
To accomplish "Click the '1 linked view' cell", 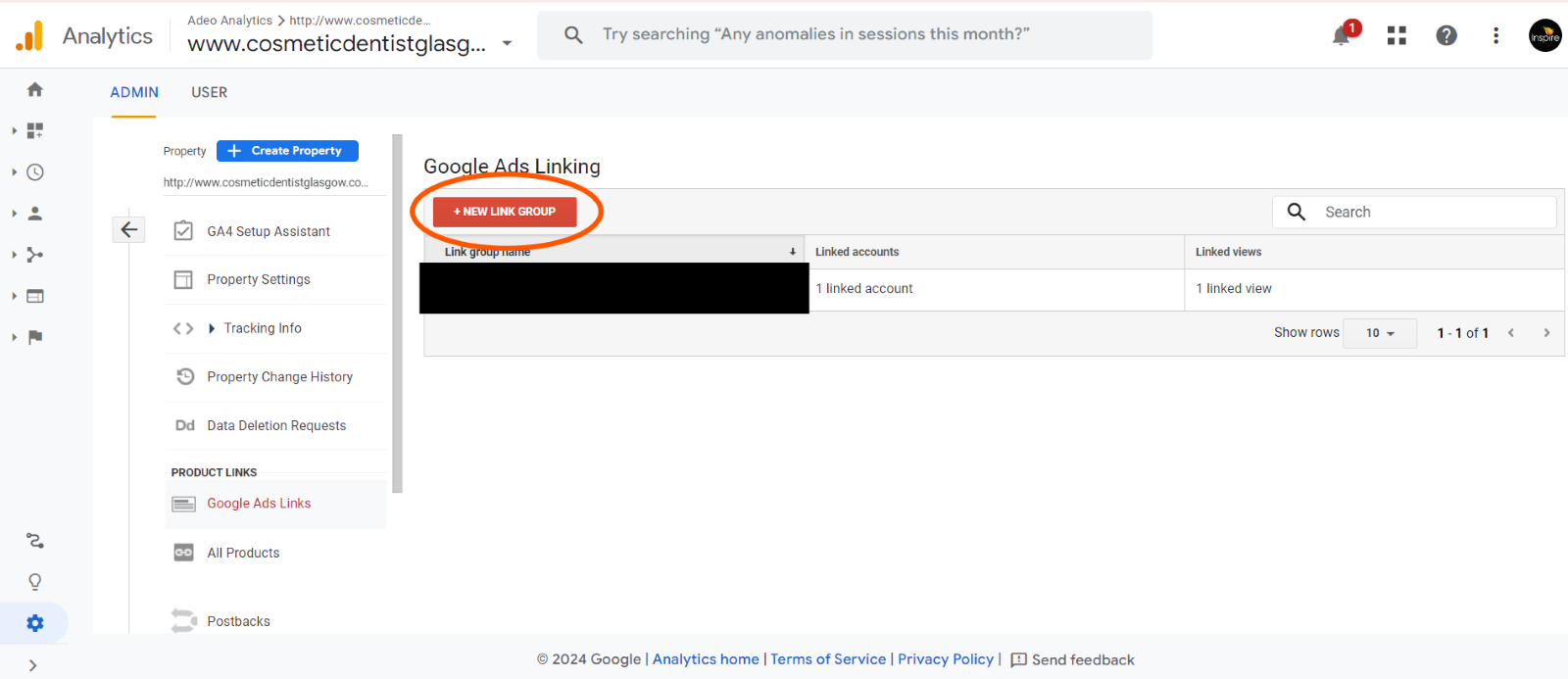I will pos(1374,289).
